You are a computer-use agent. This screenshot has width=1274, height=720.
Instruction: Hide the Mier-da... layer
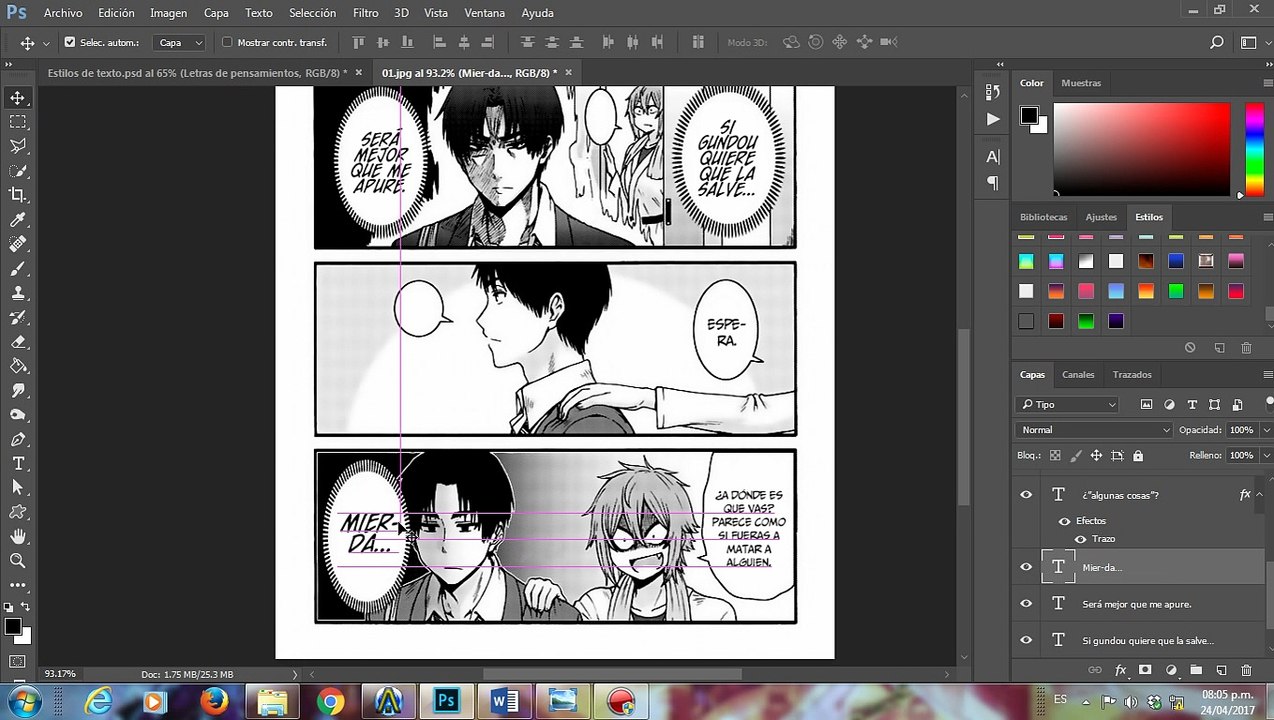pyautogui.click(x=1026, y=567)
